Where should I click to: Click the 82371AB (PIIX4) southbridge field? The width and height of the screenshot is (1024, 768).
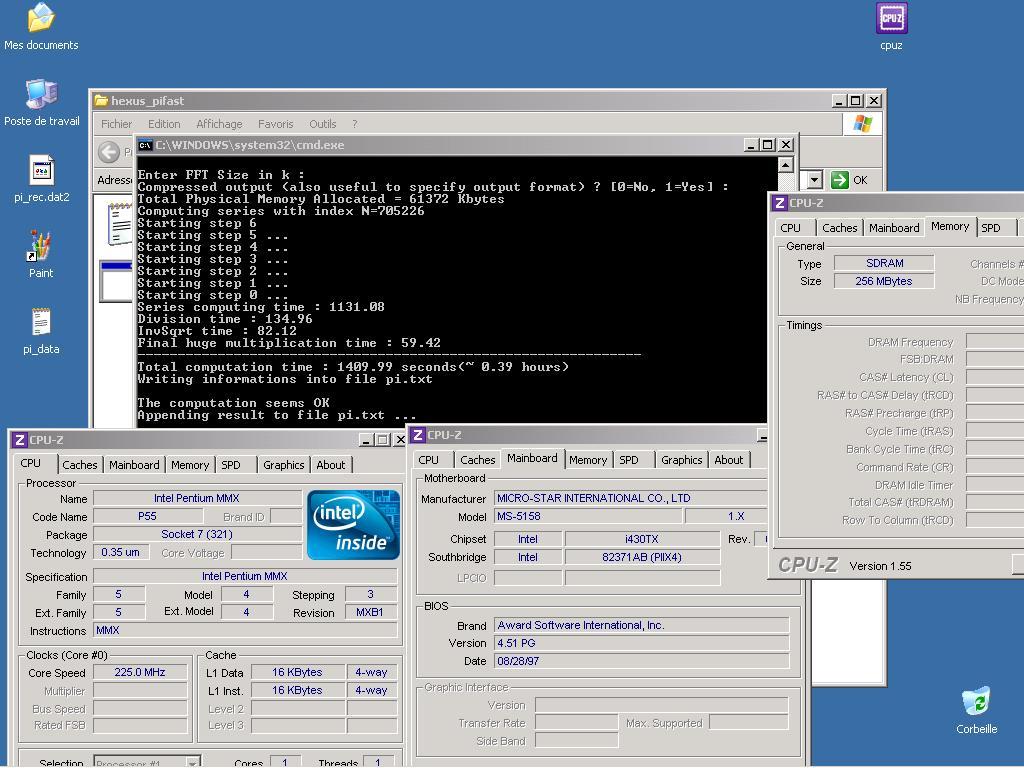pos(642,557)
